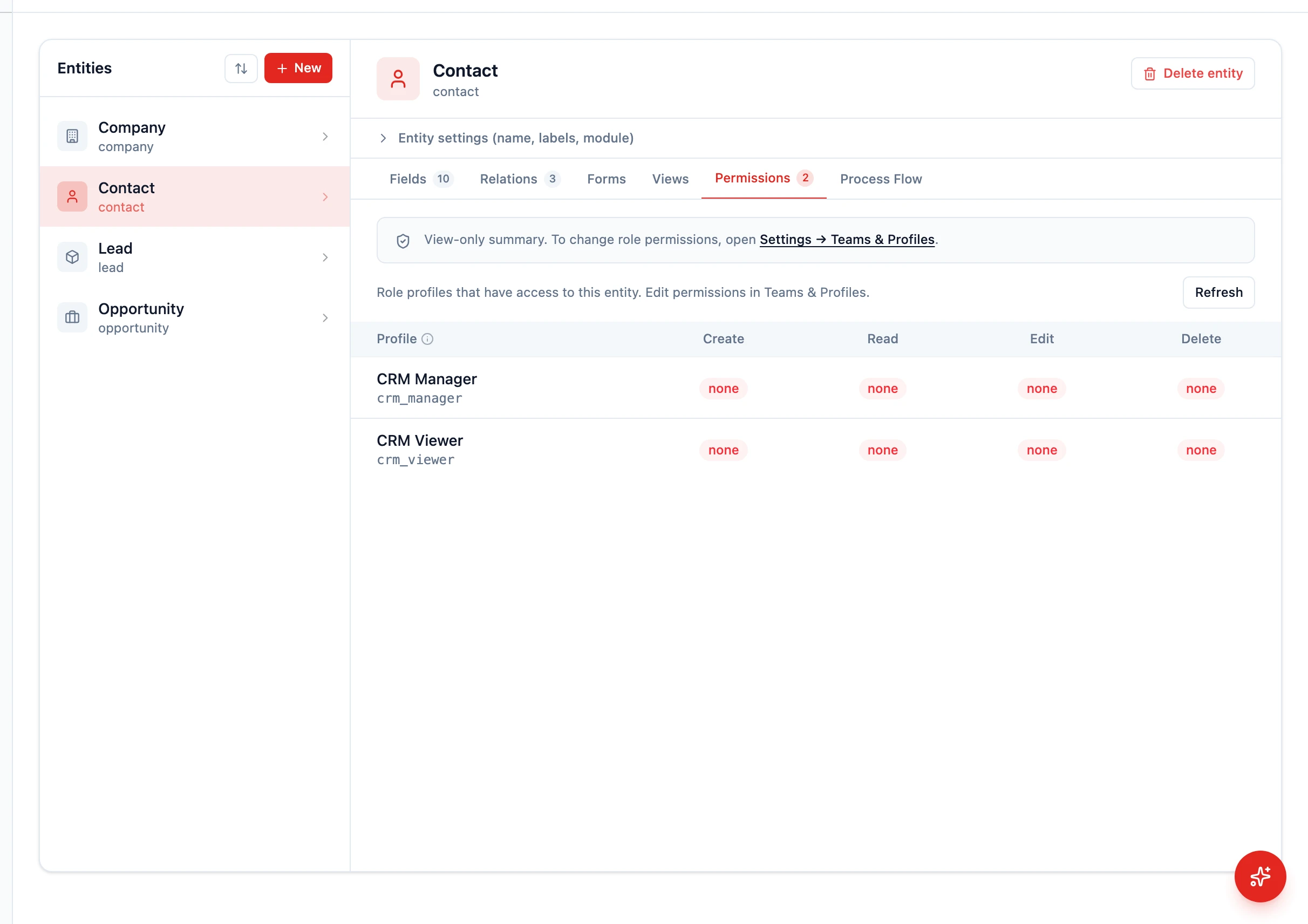Expand the Lead row chevron

(x=325, y=257)
